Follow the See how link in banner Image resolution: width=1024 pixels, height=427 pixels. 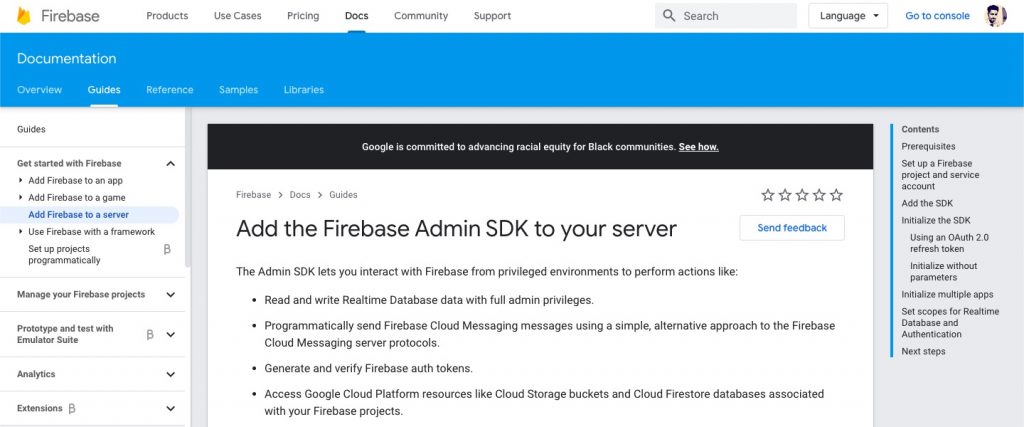[699, 147]
